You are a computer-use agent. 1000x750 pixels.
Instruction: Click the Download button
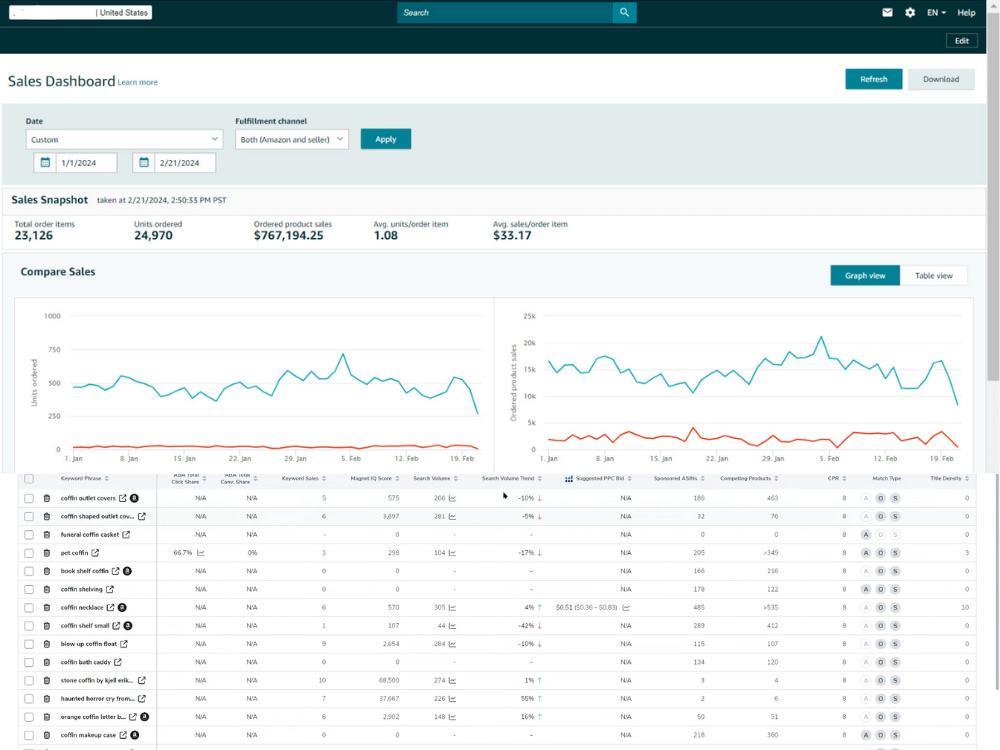(x=941, y=79)
